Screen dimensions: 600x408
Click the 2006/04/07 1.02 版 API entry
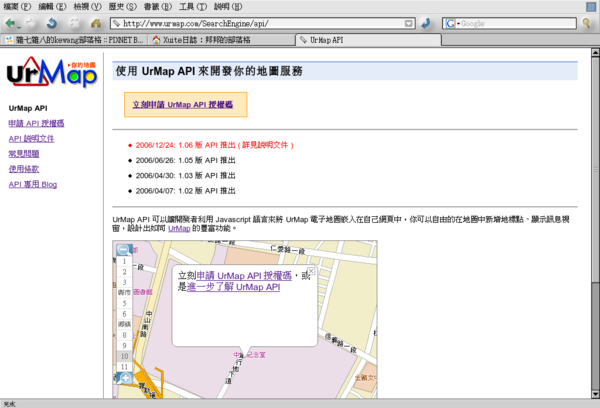click(x=186, y=191)
